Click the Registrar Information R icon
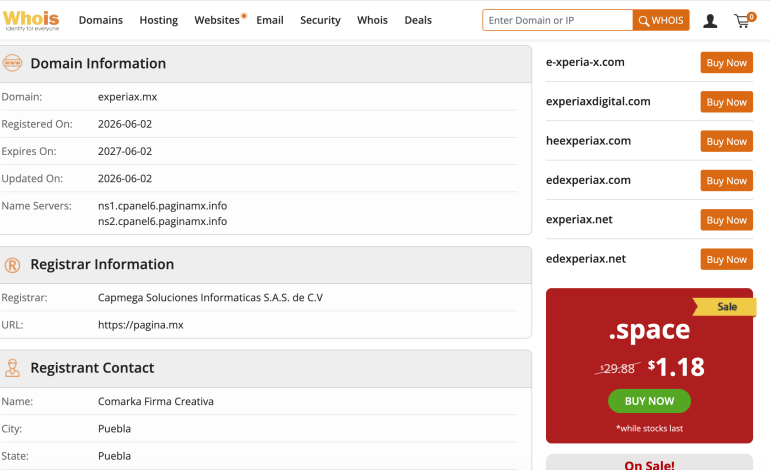 12,265
